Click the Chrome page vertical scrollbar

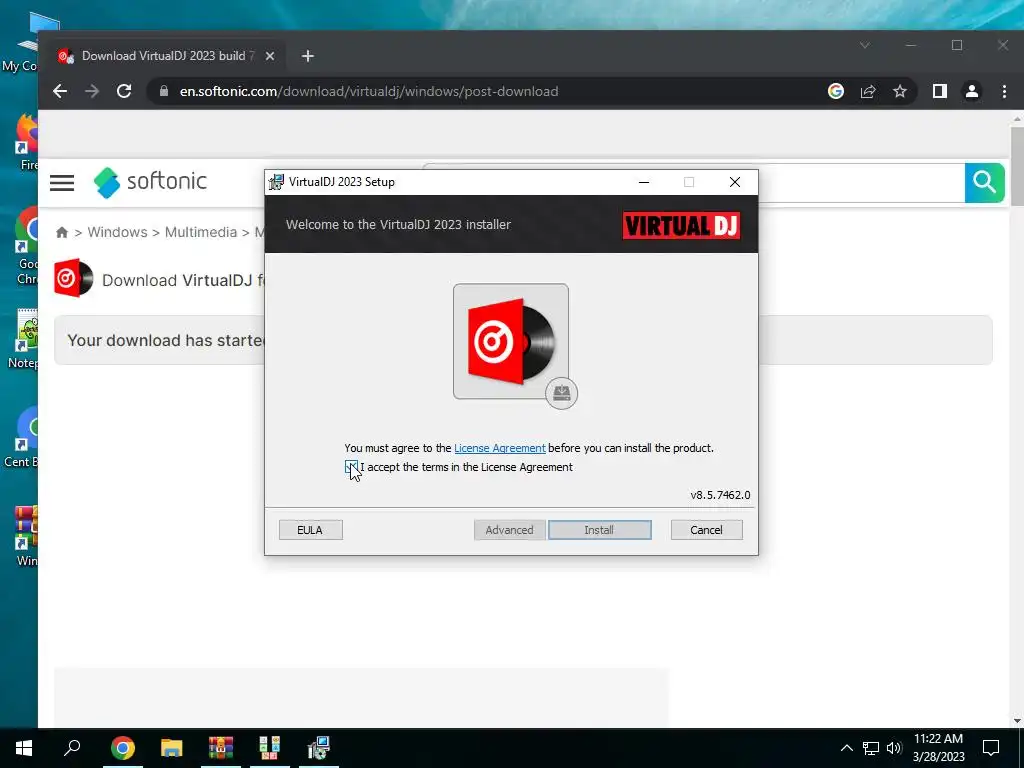(x=1017, y=167)
